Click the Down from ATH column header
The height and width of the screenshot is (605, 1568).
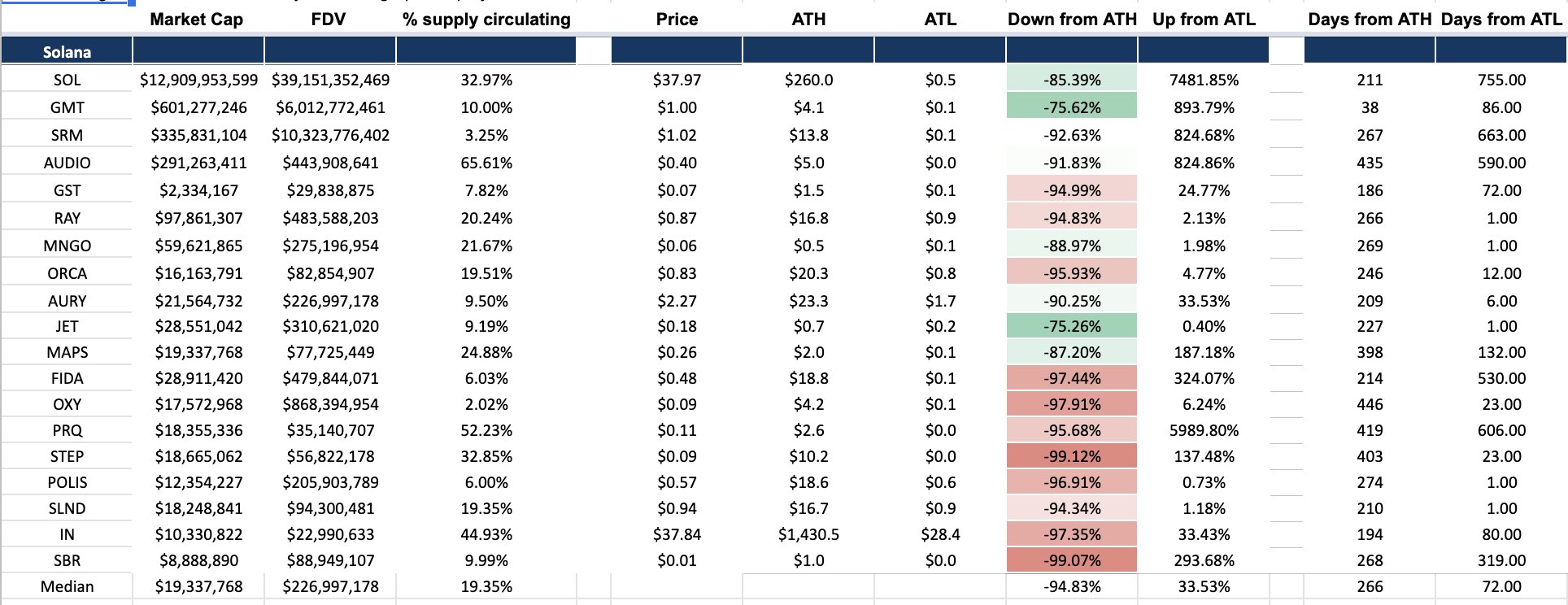pos(1072,19)
